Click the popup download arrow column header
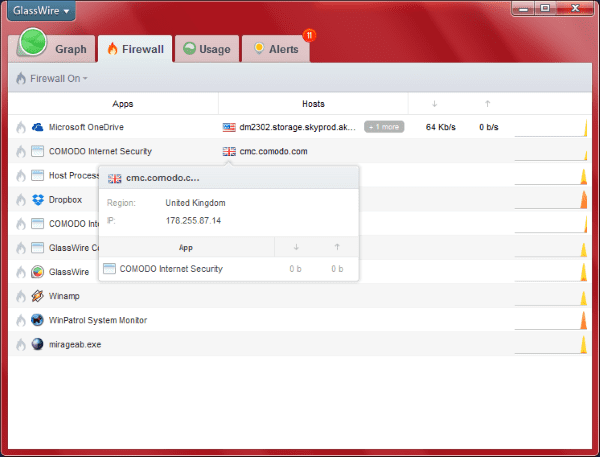This screenshot has height=457, width=600. tap(296, 247)
